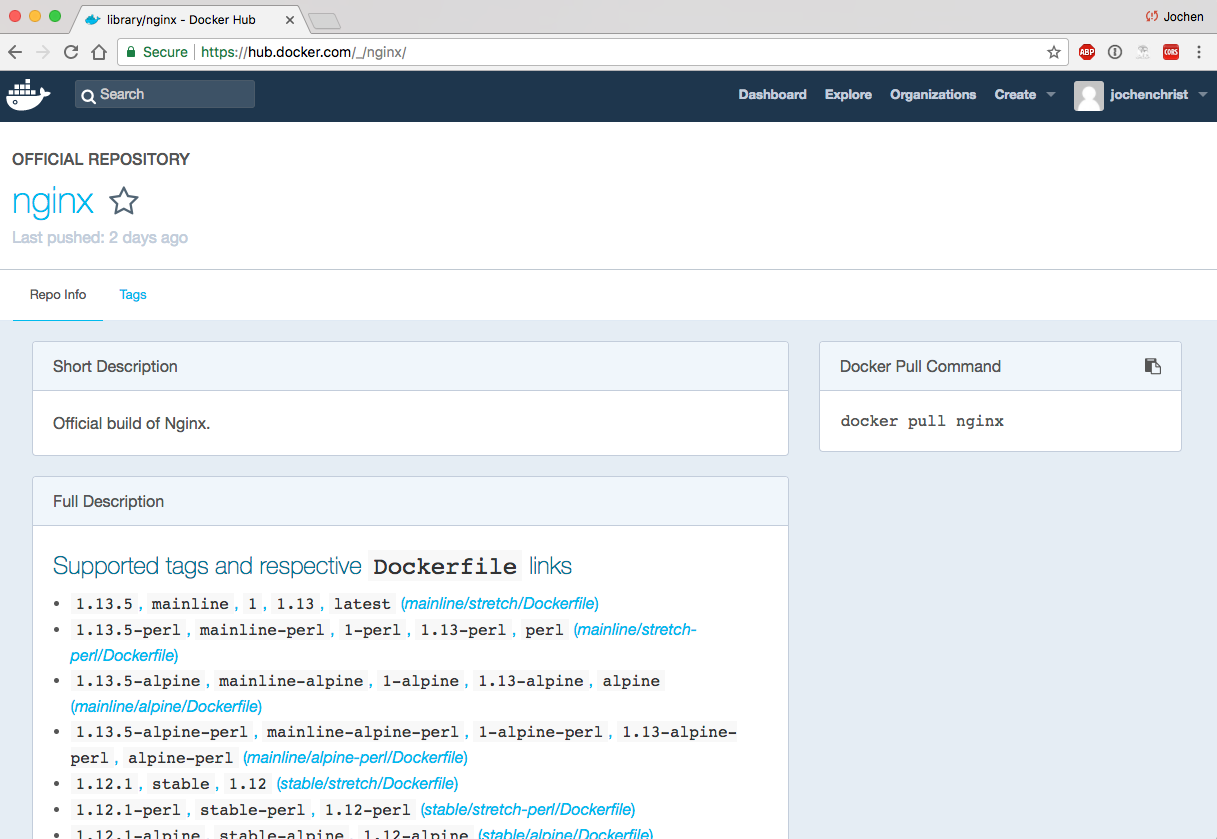The width and height of the screenshot is (1217, 839).
Task: Star the nginx repository
Action: 124,201
